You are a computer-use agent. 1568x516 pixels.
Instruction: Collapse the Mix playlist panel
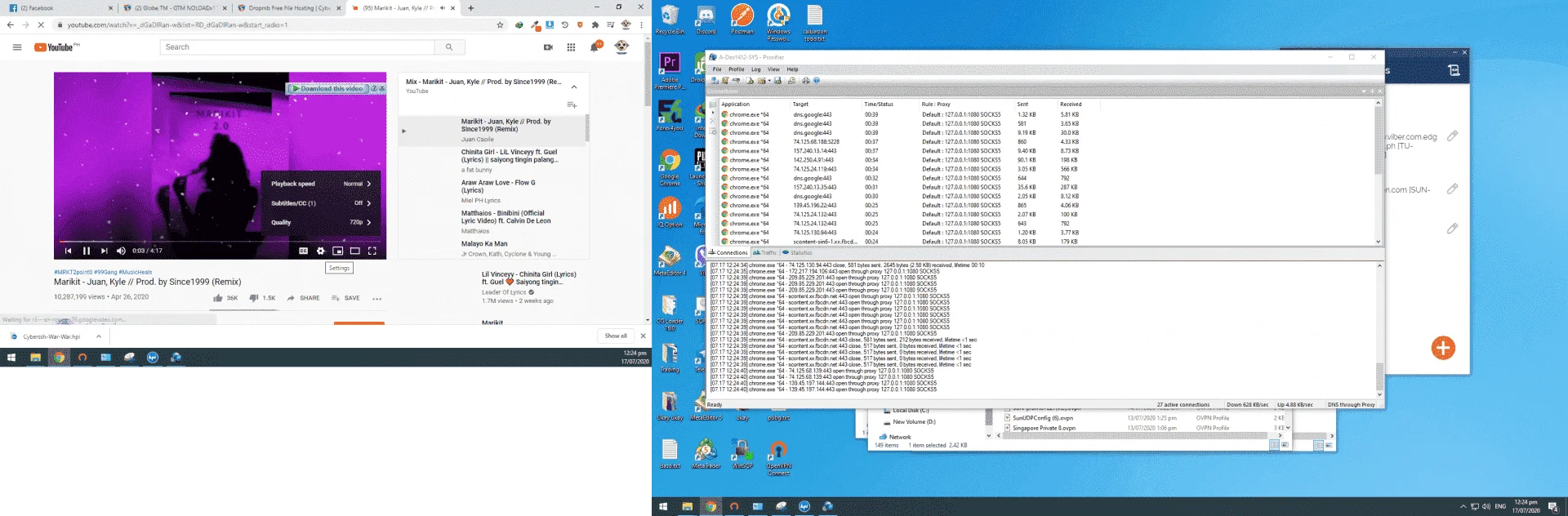point(574,87)
